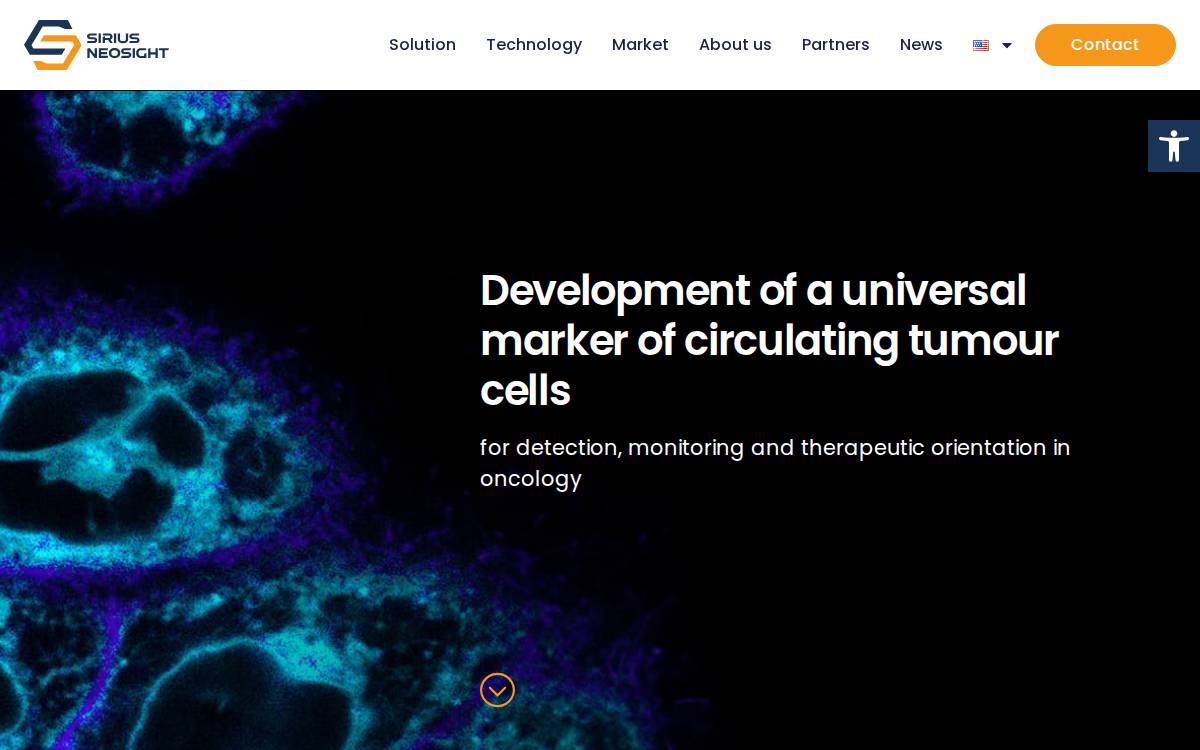Click the scroll-down chevron circle icon

coord(497,690)
